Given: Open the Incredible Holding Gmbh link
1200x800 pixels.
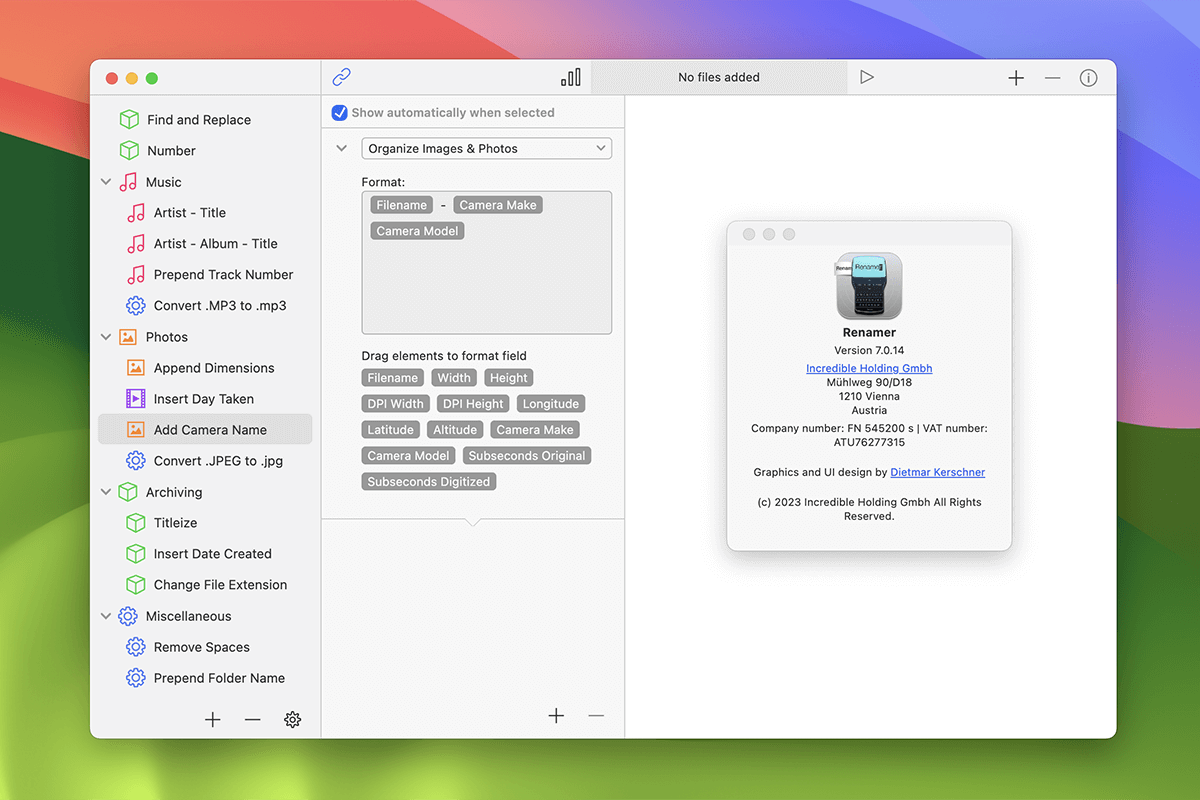Looking at the screenshot, I should tap(869, 368).
